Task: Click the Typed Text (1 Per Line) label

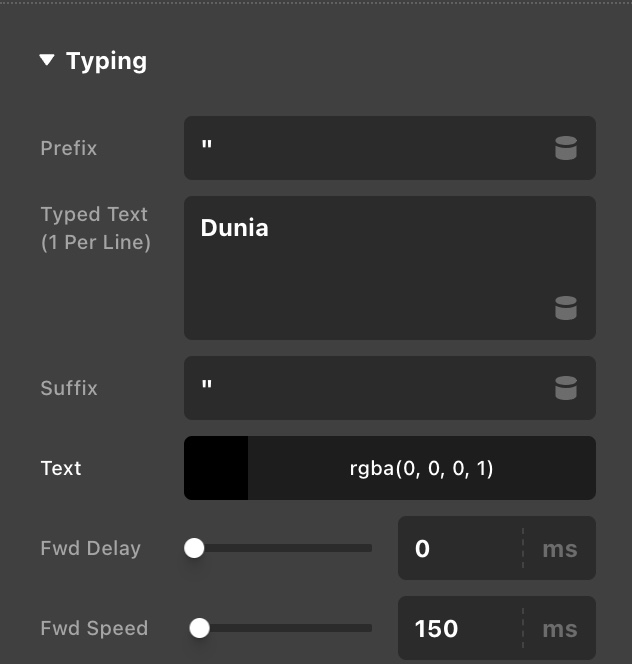Action: 95,228
